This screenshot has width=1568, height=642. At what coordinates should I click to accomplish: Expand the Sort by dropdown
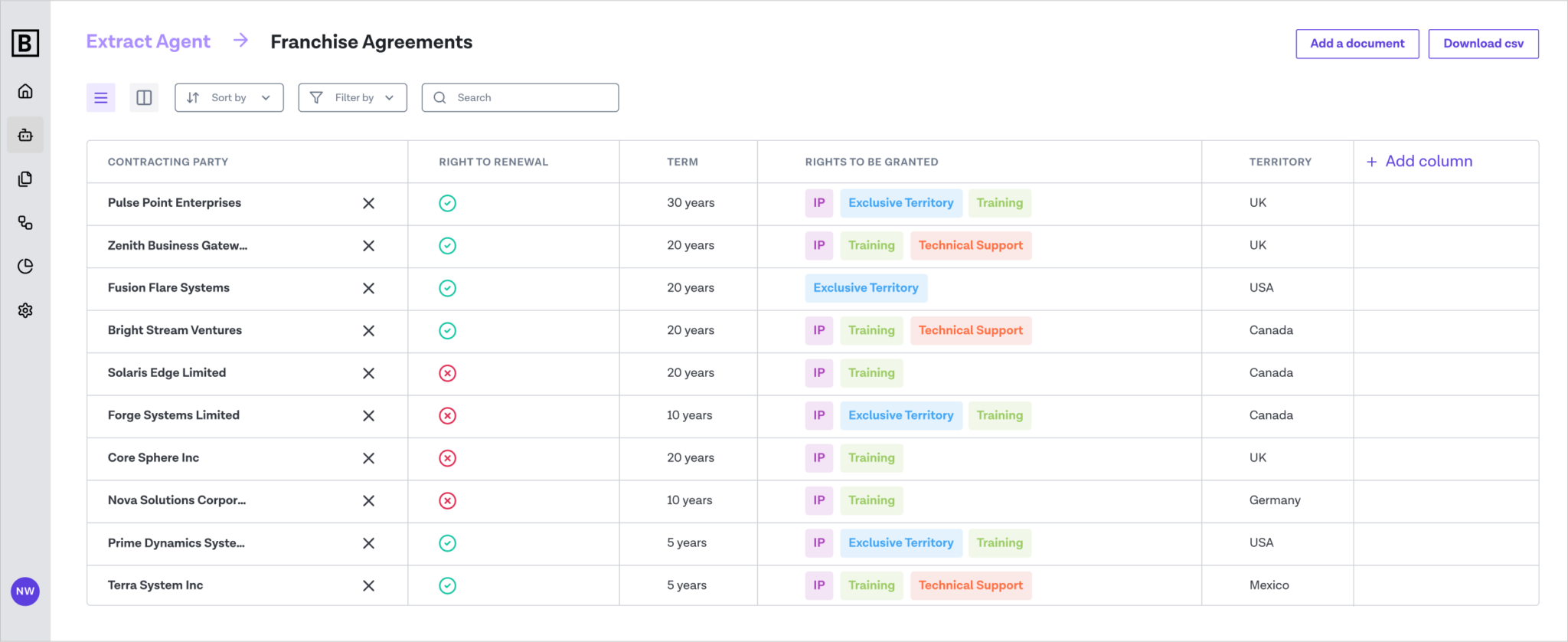(x=229, y=97)
